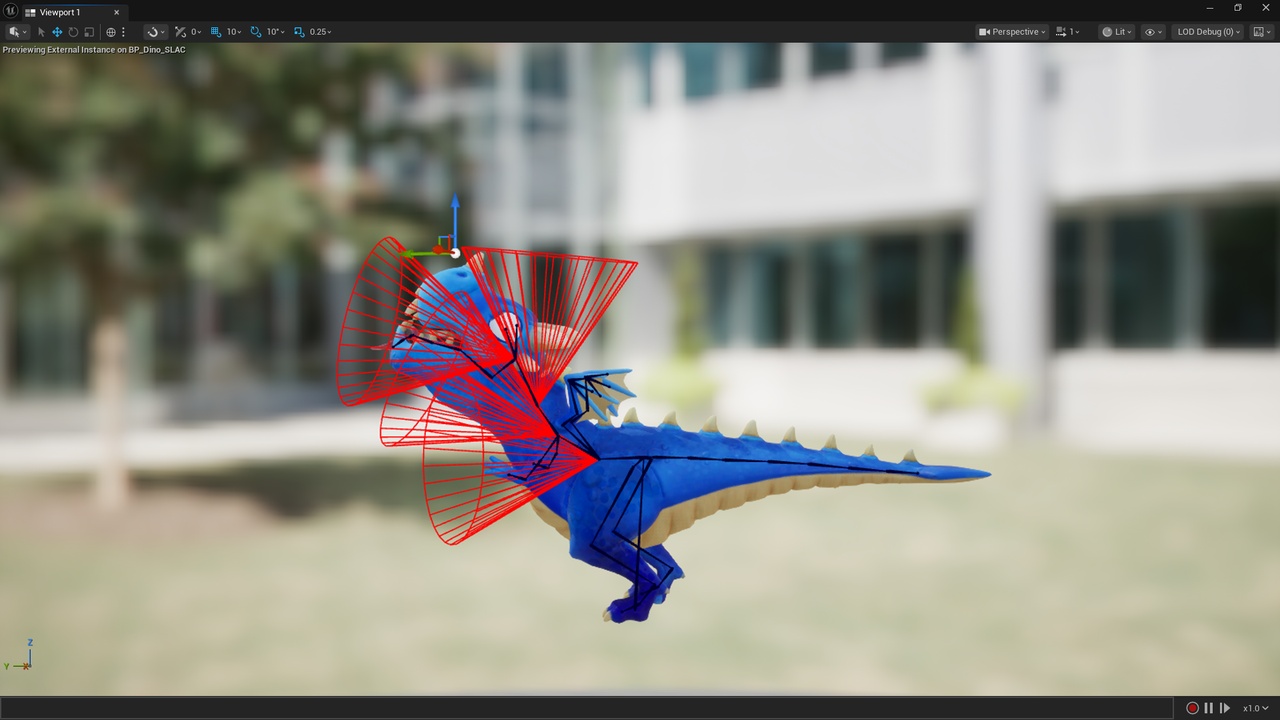Toggle rotation angle snapping
The image size is (1280, 720).
point(267,32)
